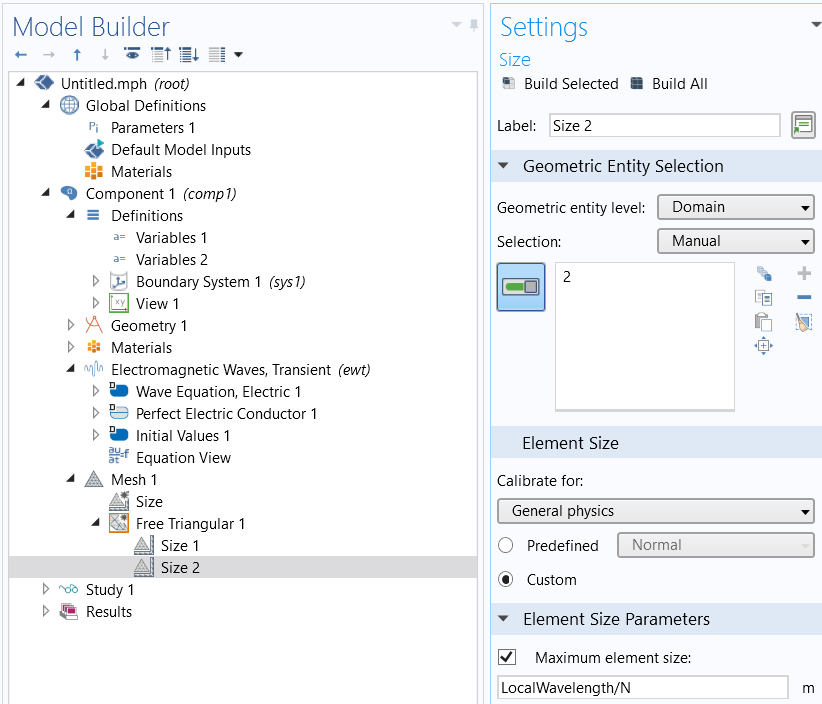Screen dimensions: 822x704
Task: Click the minus icon to remove from selection
Action: coord(804,298)
